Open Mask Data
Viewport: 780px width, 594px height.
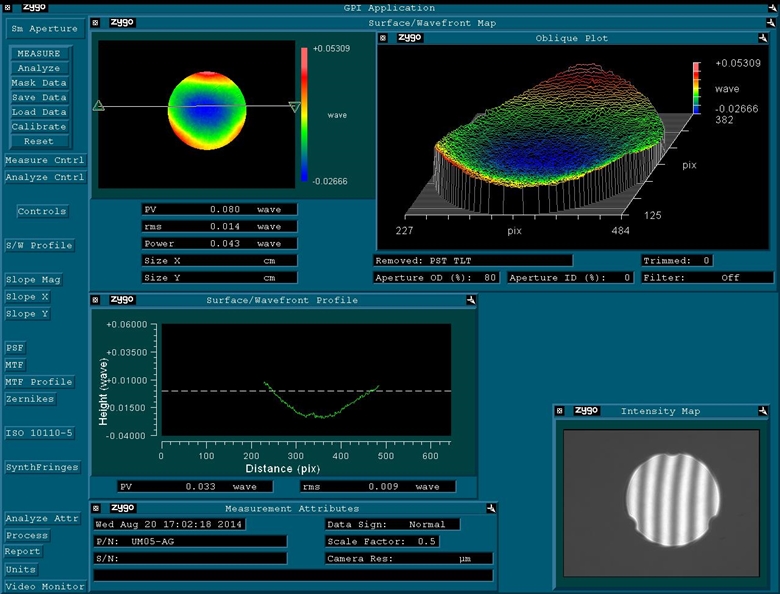[x=40, y=83]
